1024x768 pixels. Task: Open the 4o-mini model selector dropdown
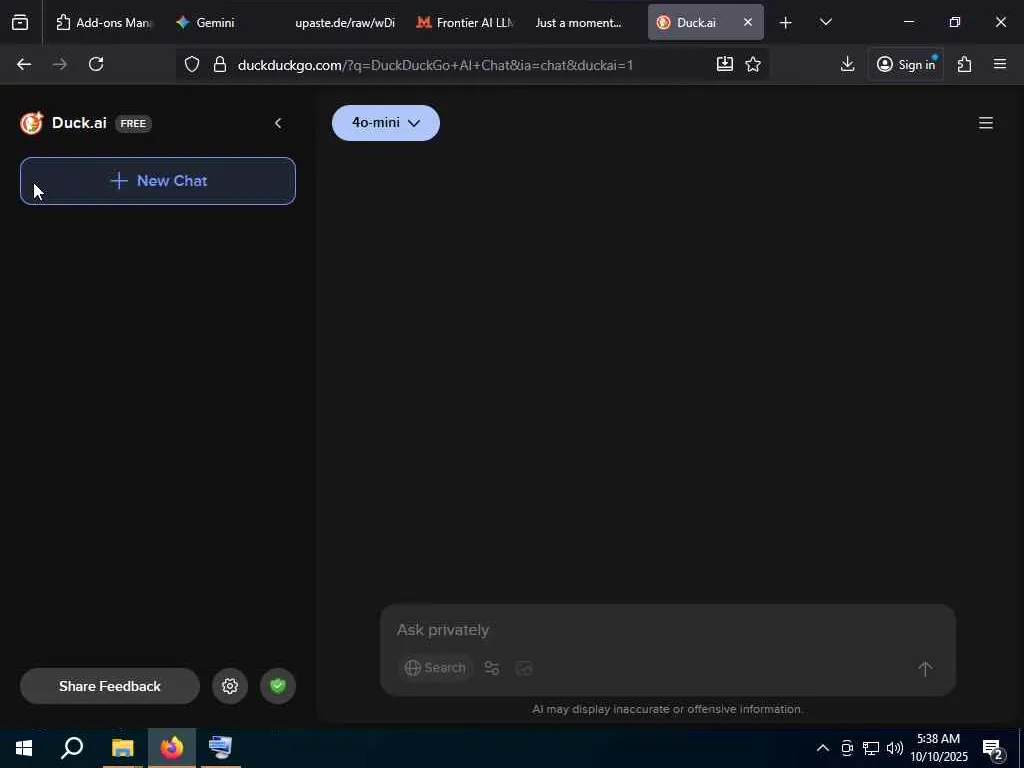tap(385, 123)
